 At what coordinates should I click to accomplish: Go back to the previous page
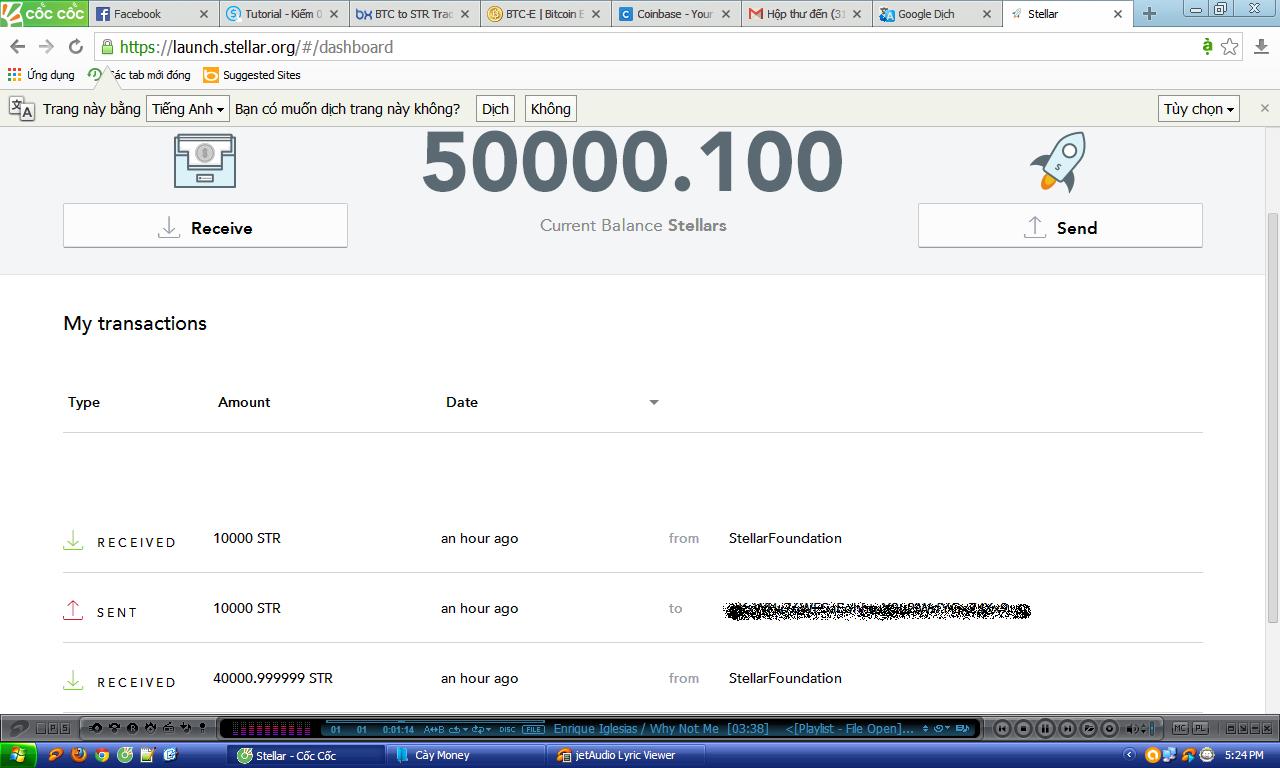pyautogui.click(x=17, y=47)
